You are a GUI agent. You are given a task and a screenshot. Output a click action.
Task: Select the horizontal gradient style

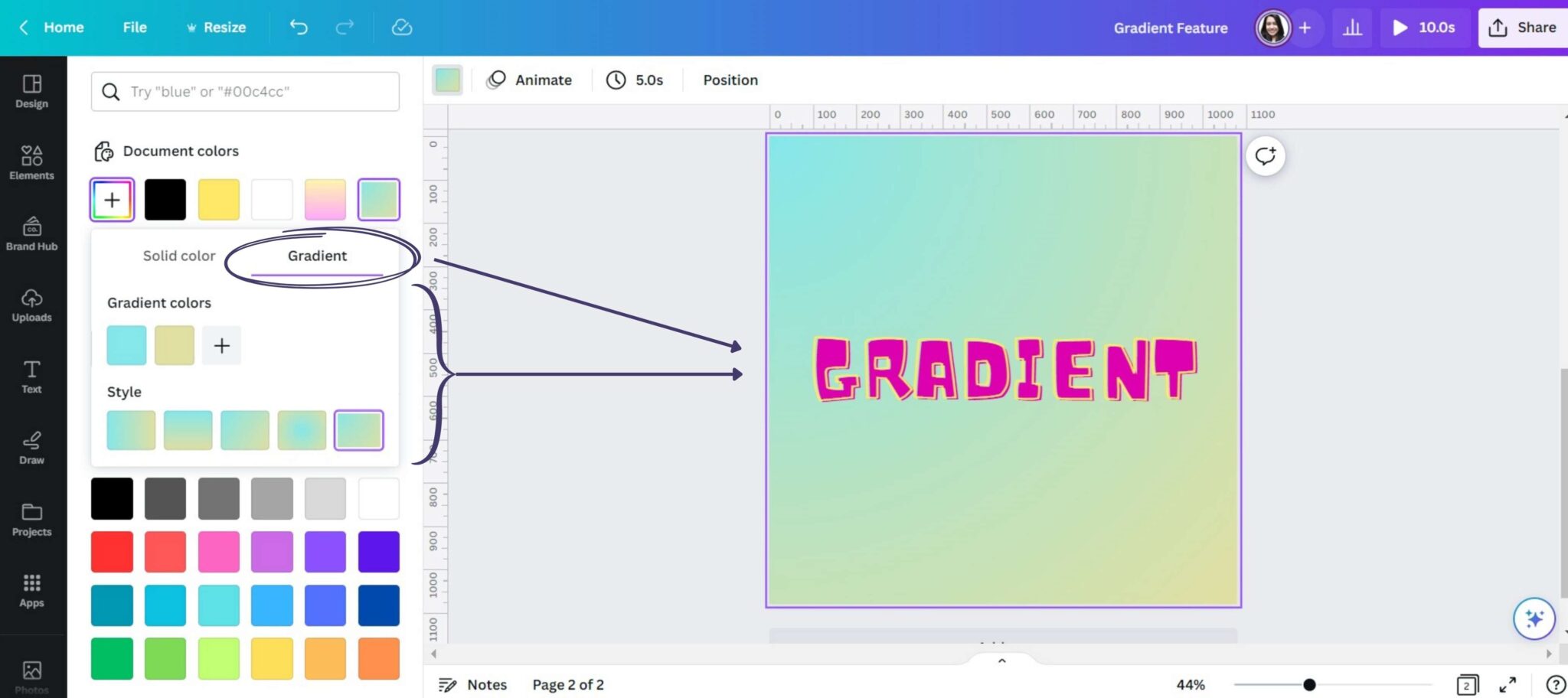click(x=131, y=429)
